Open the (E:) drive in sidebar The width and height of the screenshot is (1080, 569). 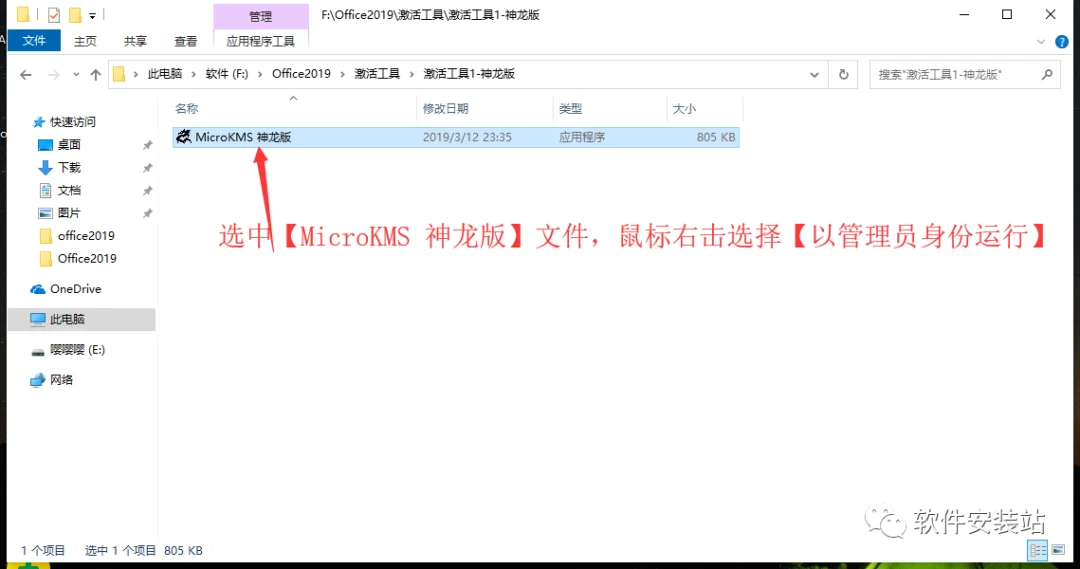pos(77,350)
